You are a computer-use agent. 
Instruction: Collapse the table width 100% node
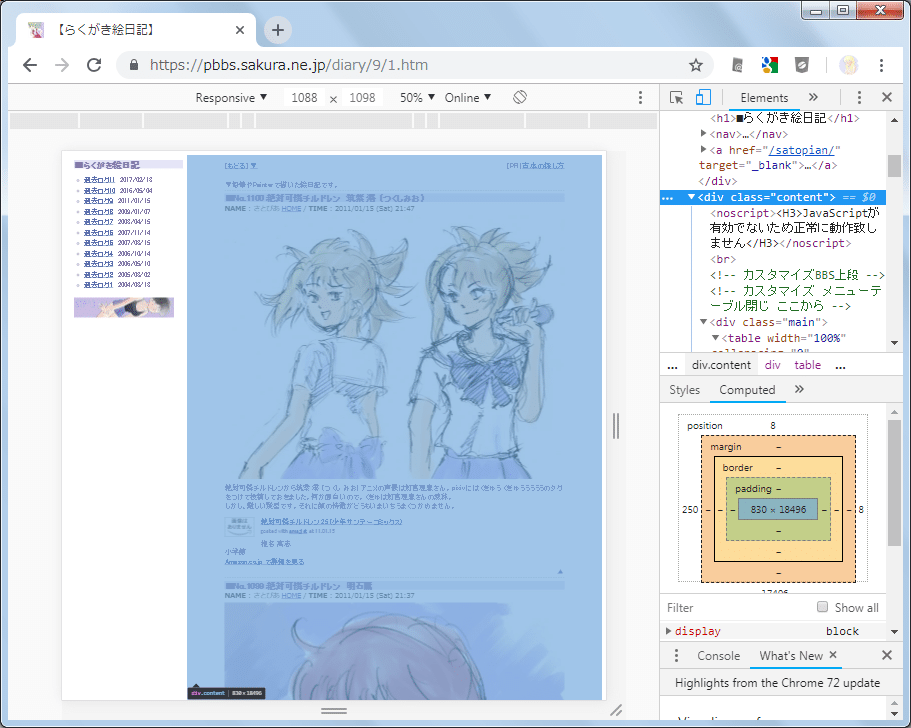coord(716,338)
